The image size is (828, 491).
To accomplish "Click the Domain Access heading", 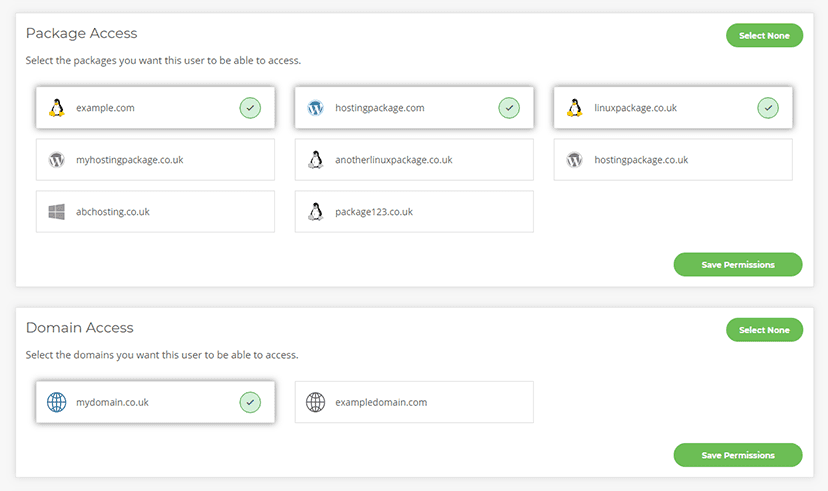I will pos(79,328).
